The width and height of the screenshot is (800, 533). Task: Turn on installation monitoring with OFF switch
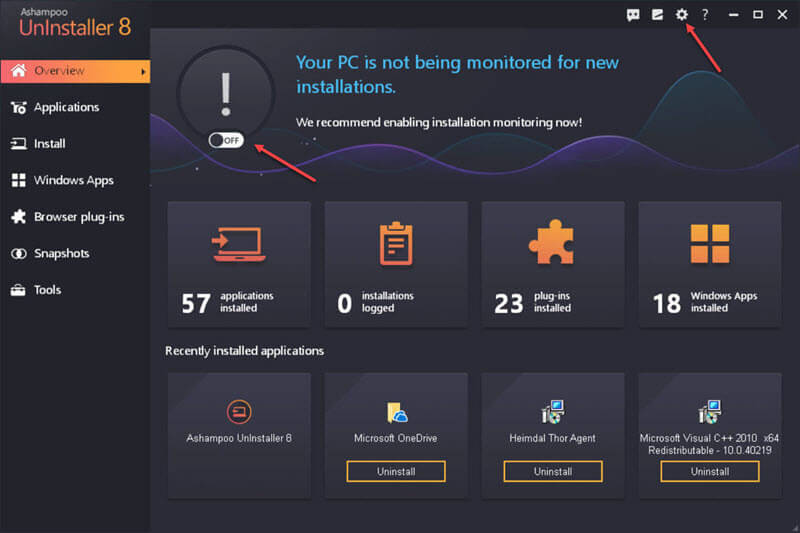[x=226, y=140]
